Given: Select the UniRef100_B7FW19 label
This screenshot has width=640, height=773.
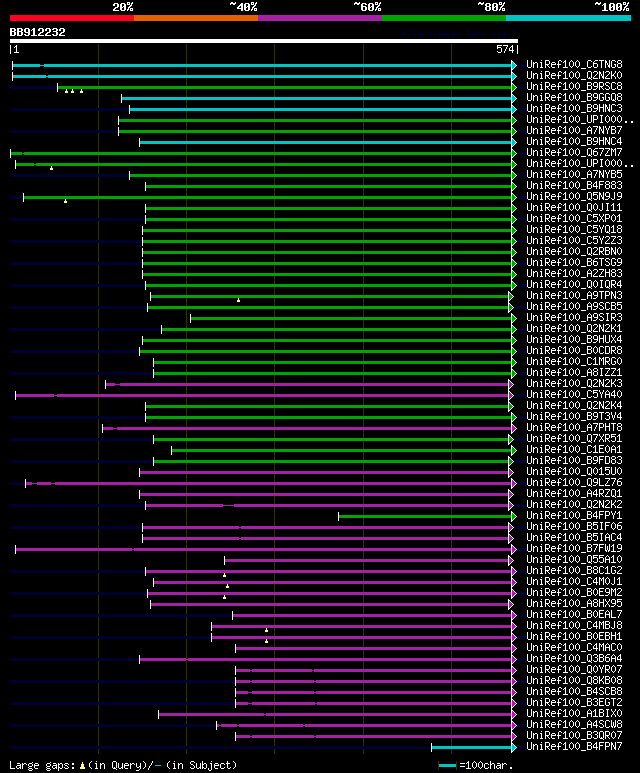Looking at the screenshot, I should pyautogui.click(x=574, y=549).
